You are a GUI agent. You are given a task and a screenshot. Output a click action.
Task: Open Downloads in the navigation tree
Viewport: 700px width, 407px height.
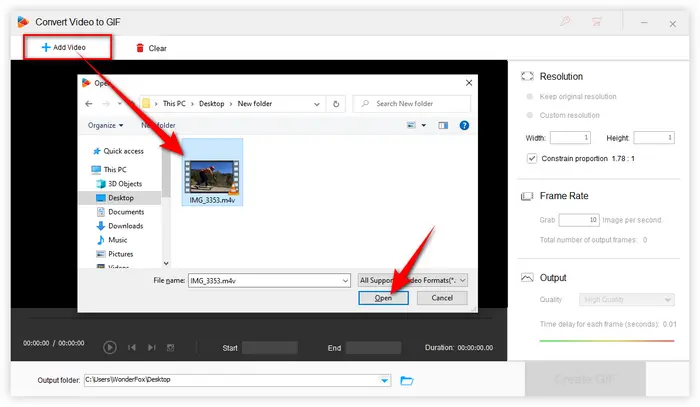[120, 226]
